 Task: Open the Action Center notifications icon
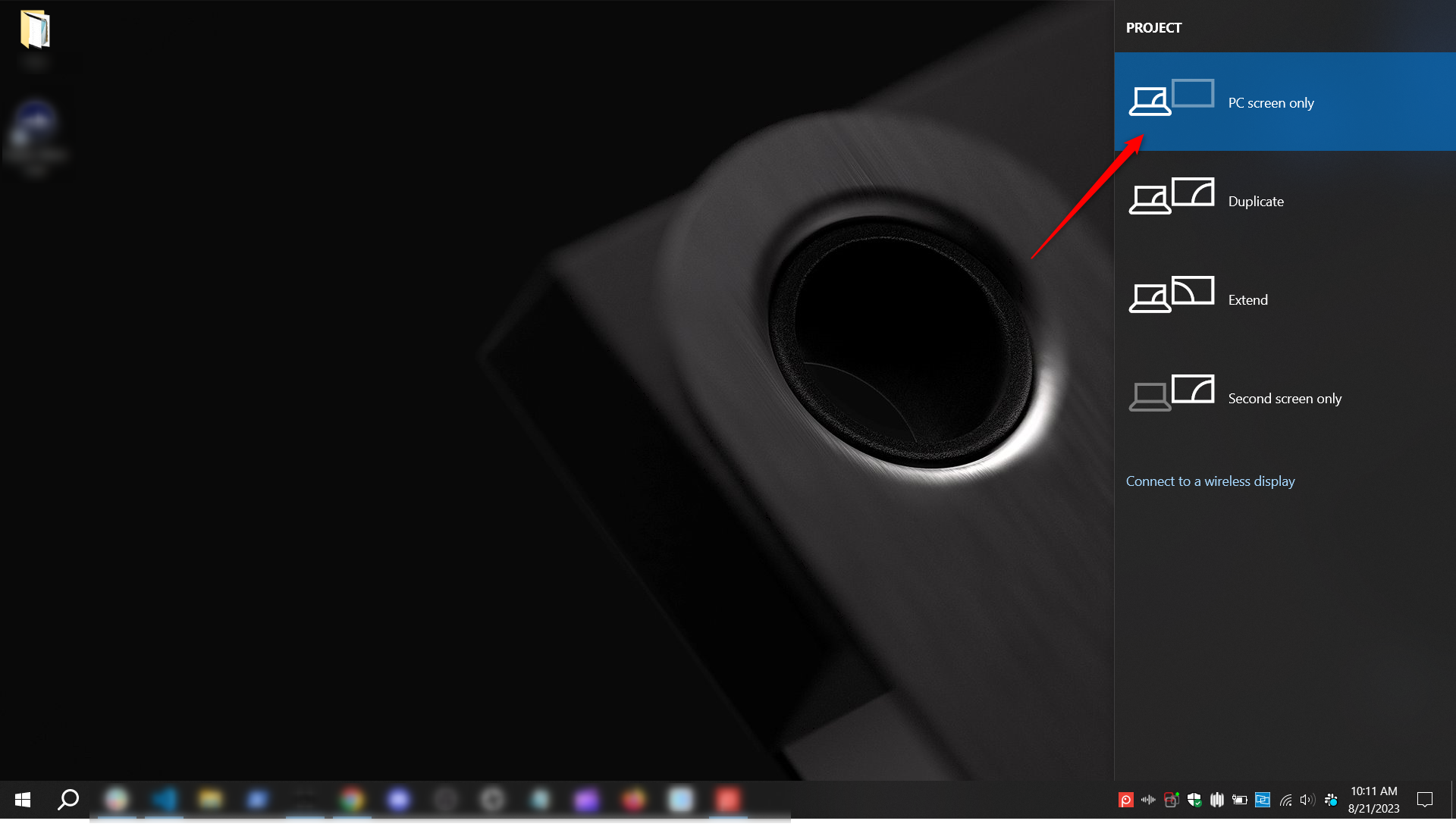(x=1425, y=800)
